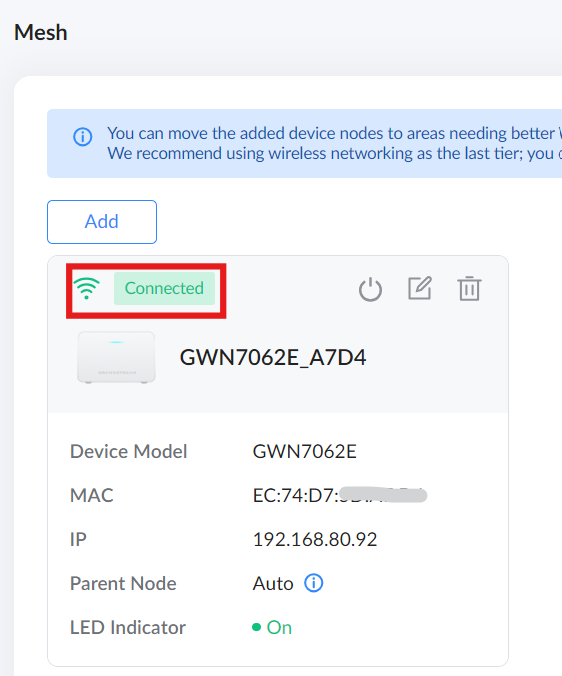This screenshot has height=676, width=562.
Task: Open the edit icon for GWN7062E_A7D4
Action: (420, 288)
